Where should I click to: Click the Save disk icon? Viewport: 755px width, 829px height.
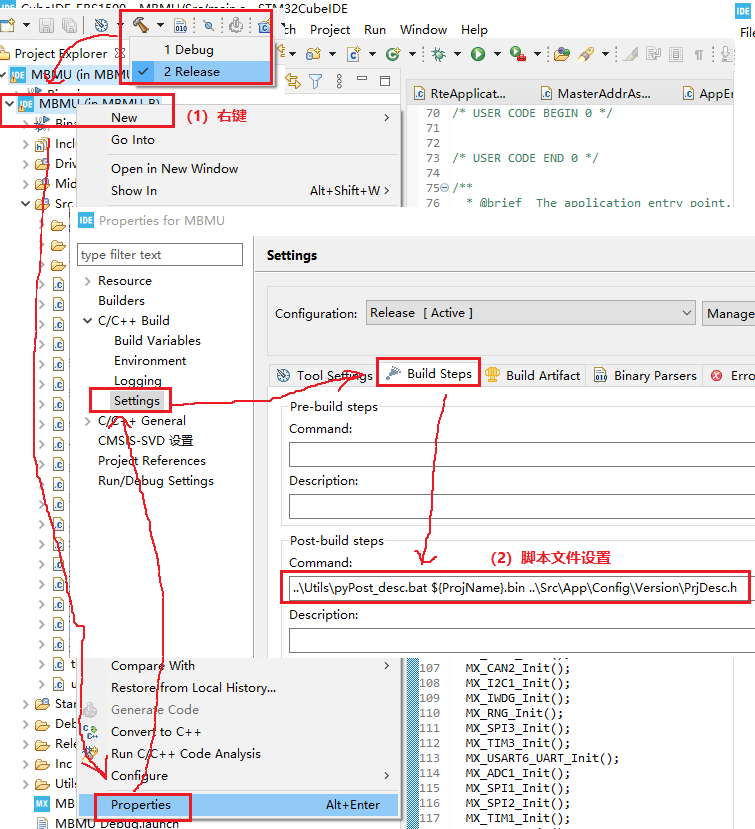[46, 25]
